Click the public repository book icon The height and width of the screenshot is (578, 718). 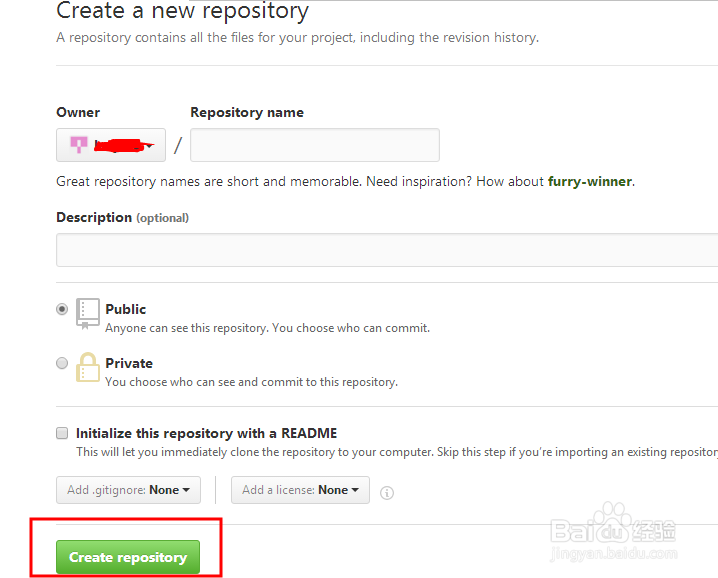pos(88,314)
